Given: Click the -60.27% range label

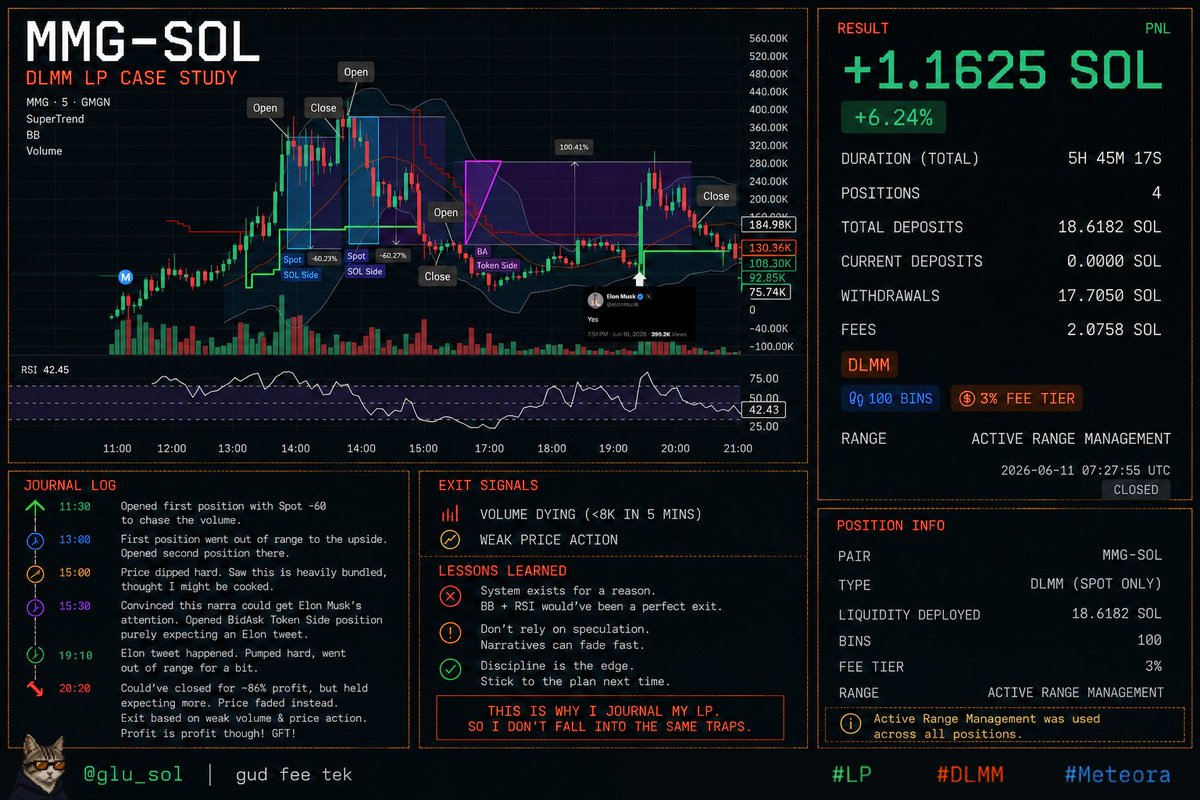Looking at the screenshot, I should 393,255.
